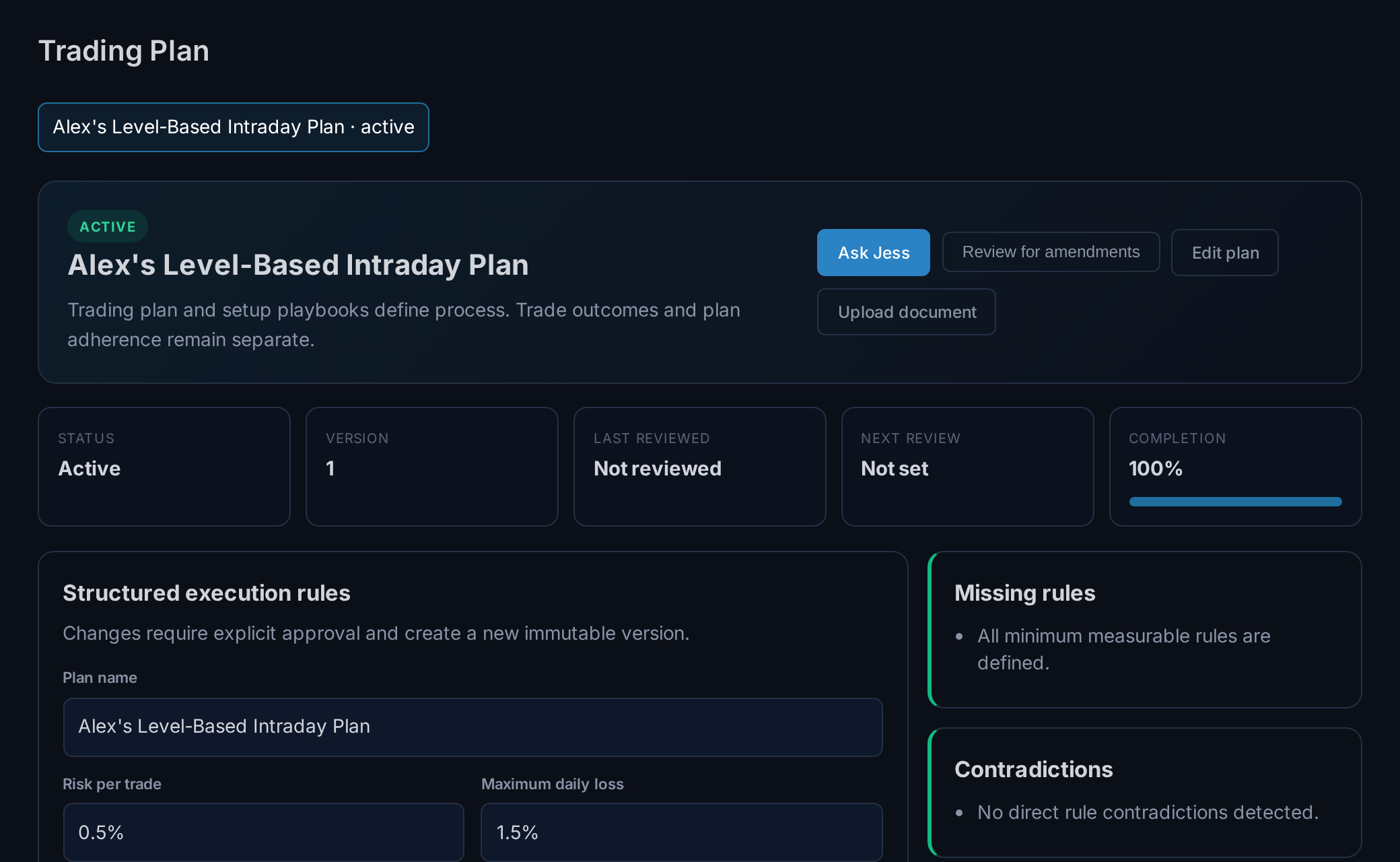The image size is (1400, 862).
Task: Click the Trading Plan page title
Action: (x=124, y=51)
